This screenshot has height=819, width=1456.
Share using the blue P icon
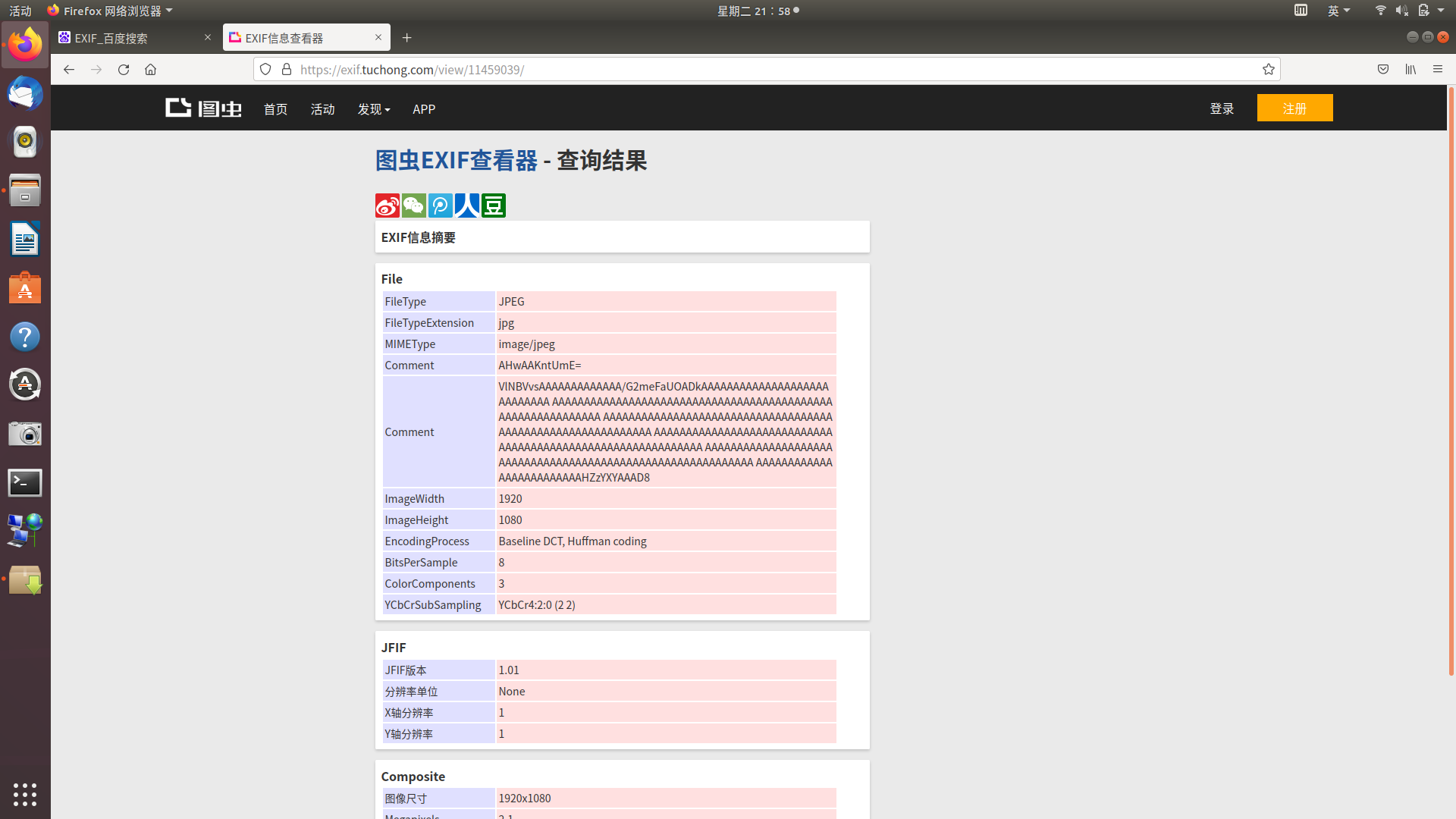[x=440, y=205]
